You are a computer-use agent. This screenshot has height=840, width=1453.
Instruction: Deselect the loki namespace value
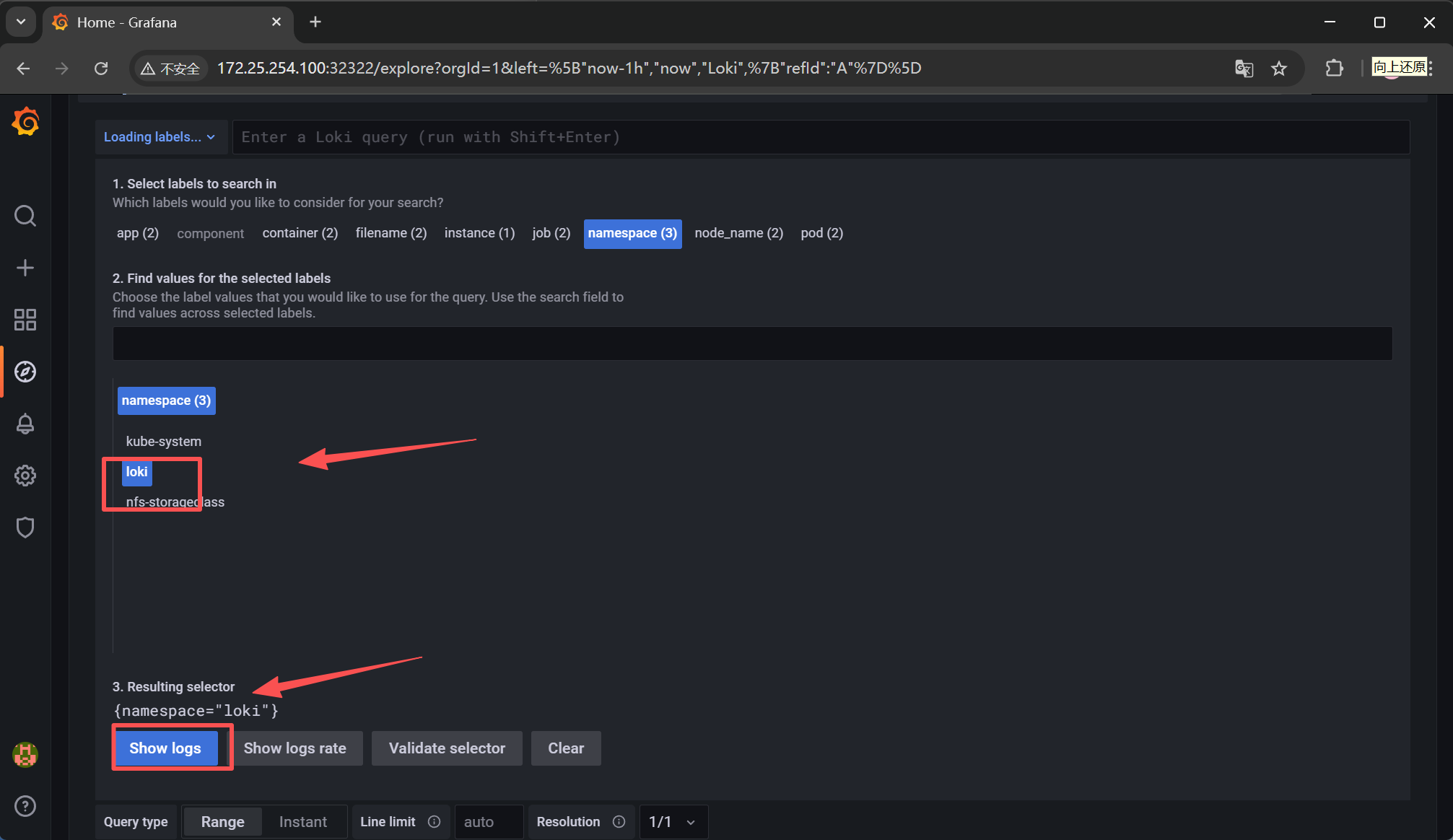click(x=136, y=472)
